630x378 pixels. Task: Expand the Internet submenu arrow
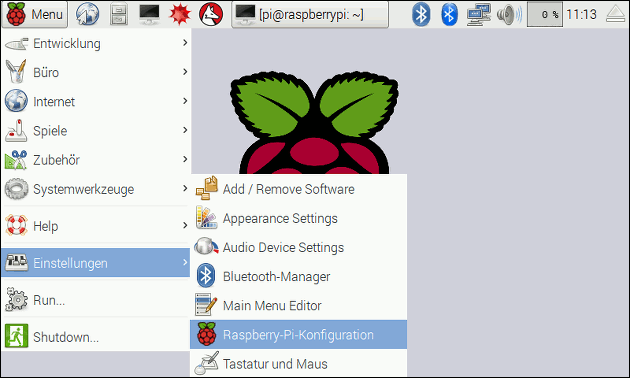[x=185, y=101]
